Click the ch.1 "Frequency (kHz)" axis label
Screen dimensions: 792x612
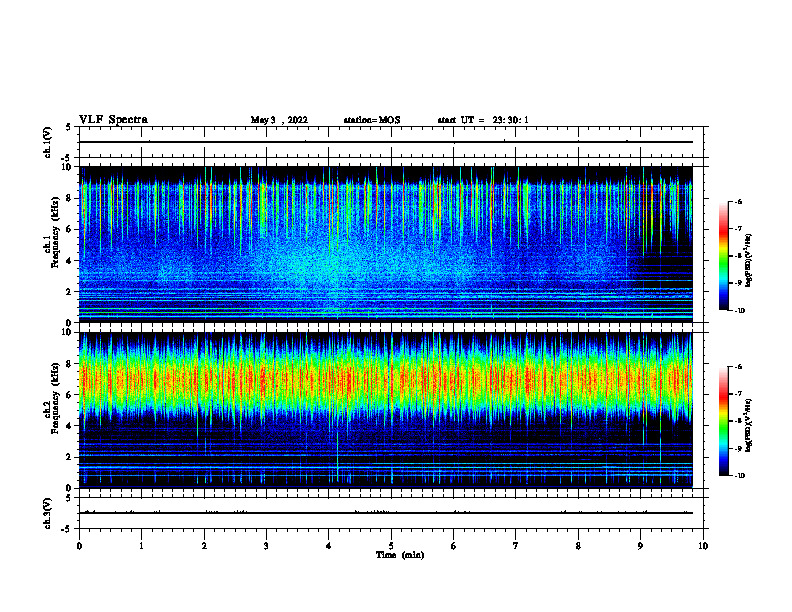55,233
